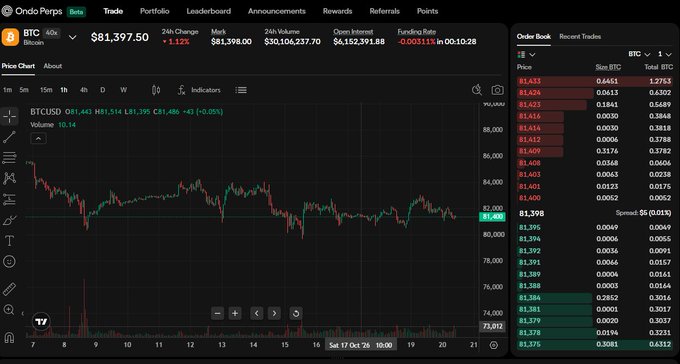Select the 4h timeframe

[x=84, y=90]
